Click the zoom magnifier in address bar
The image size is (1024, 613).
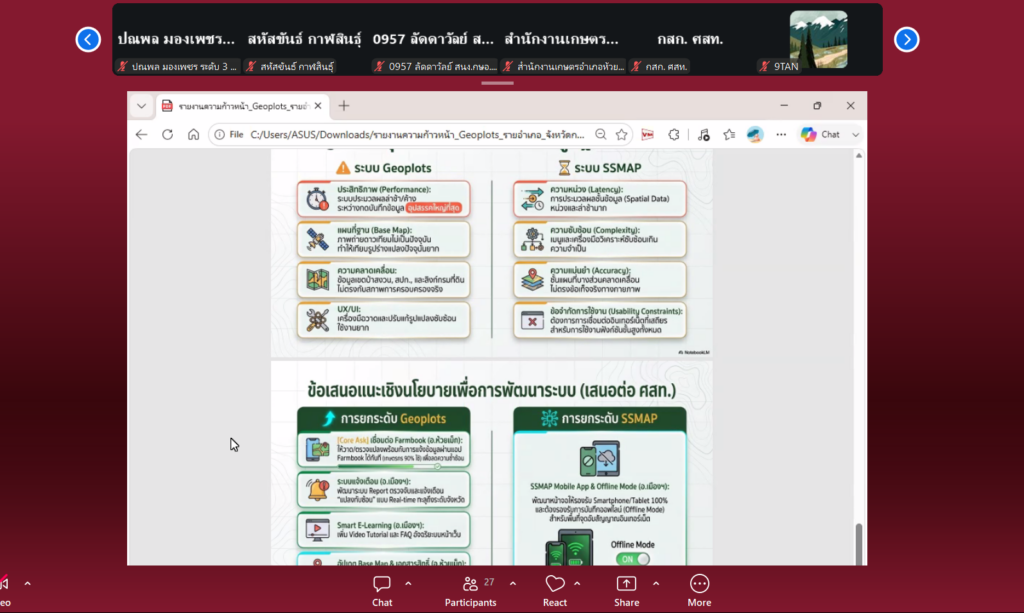click(601, 134)
